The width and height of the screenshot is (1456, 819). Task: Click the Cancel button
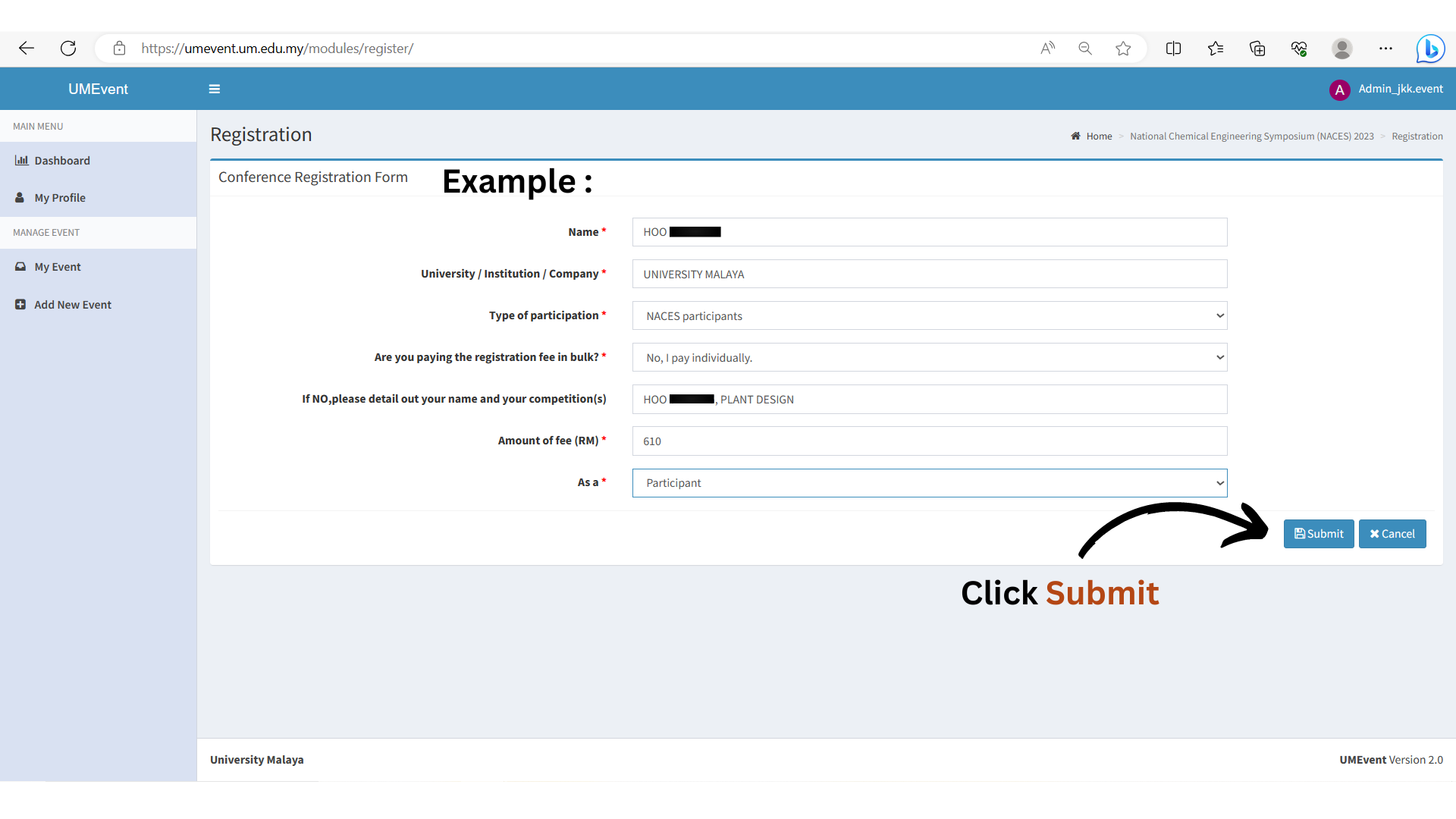1392,534
